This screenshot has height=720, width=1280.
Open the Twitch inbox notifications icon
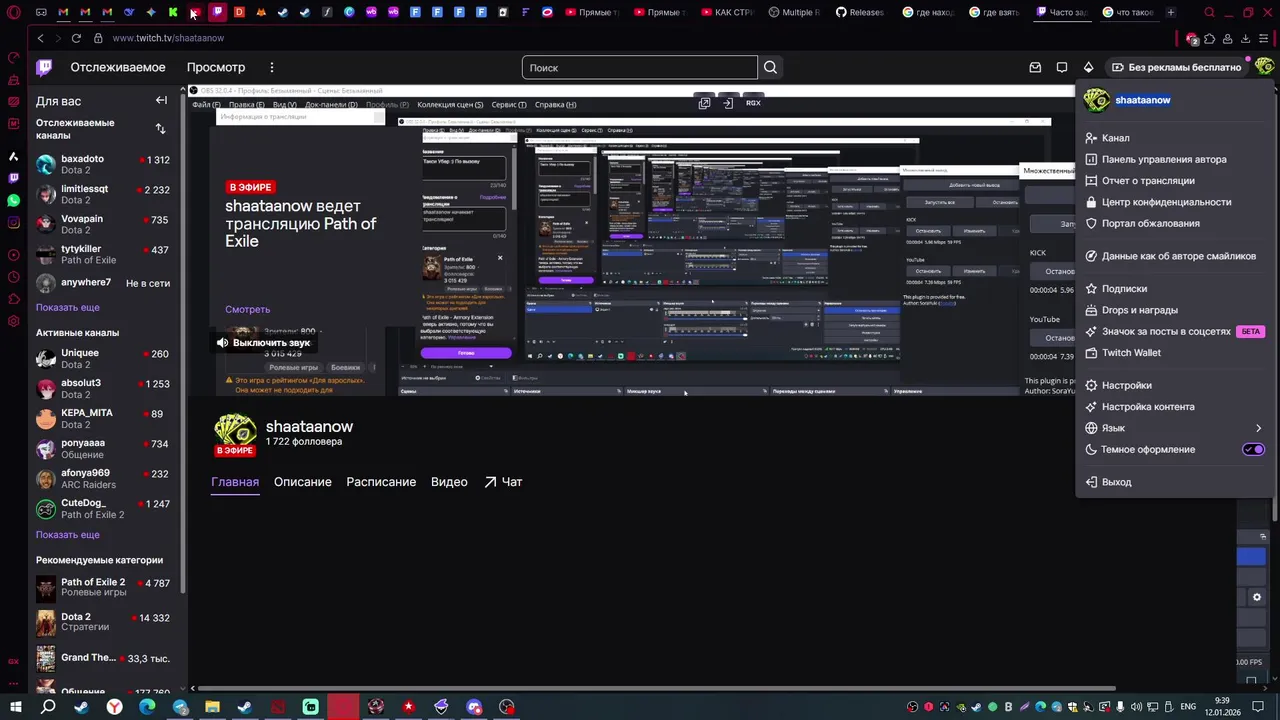point(1035,67)
